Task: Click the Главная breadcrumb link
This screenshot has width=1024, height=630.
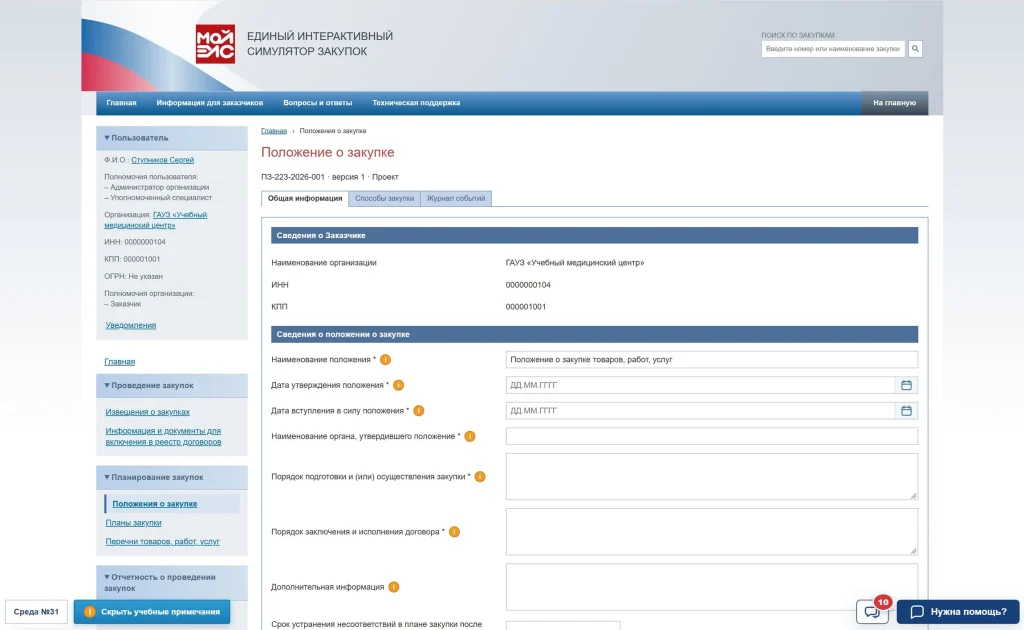Action: click(274, 131)
